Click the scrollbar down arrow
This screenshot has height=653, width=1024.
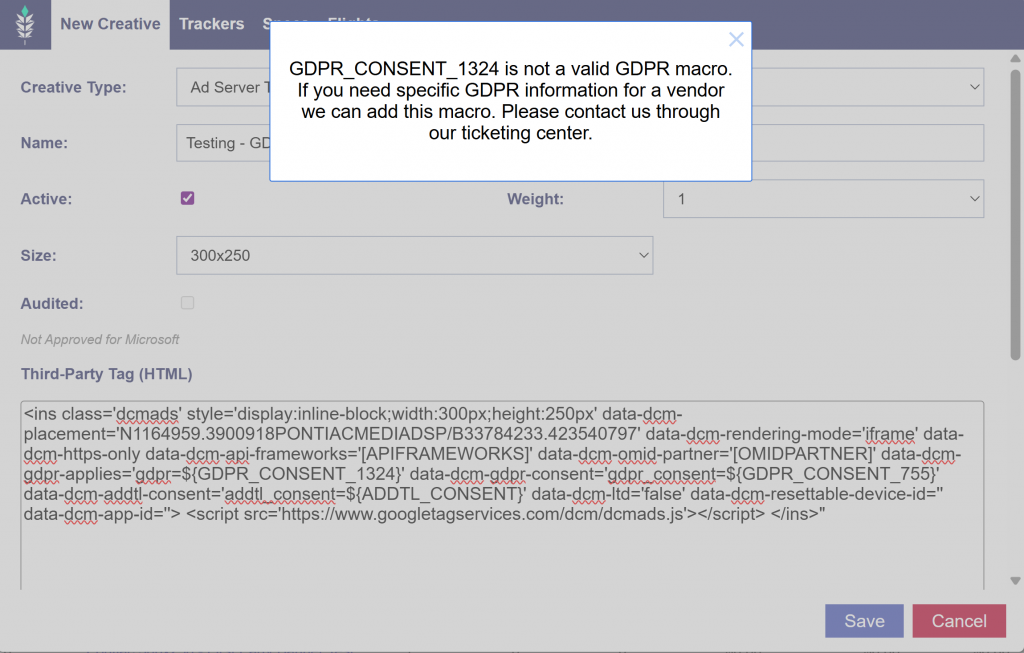click(1015, 580)
